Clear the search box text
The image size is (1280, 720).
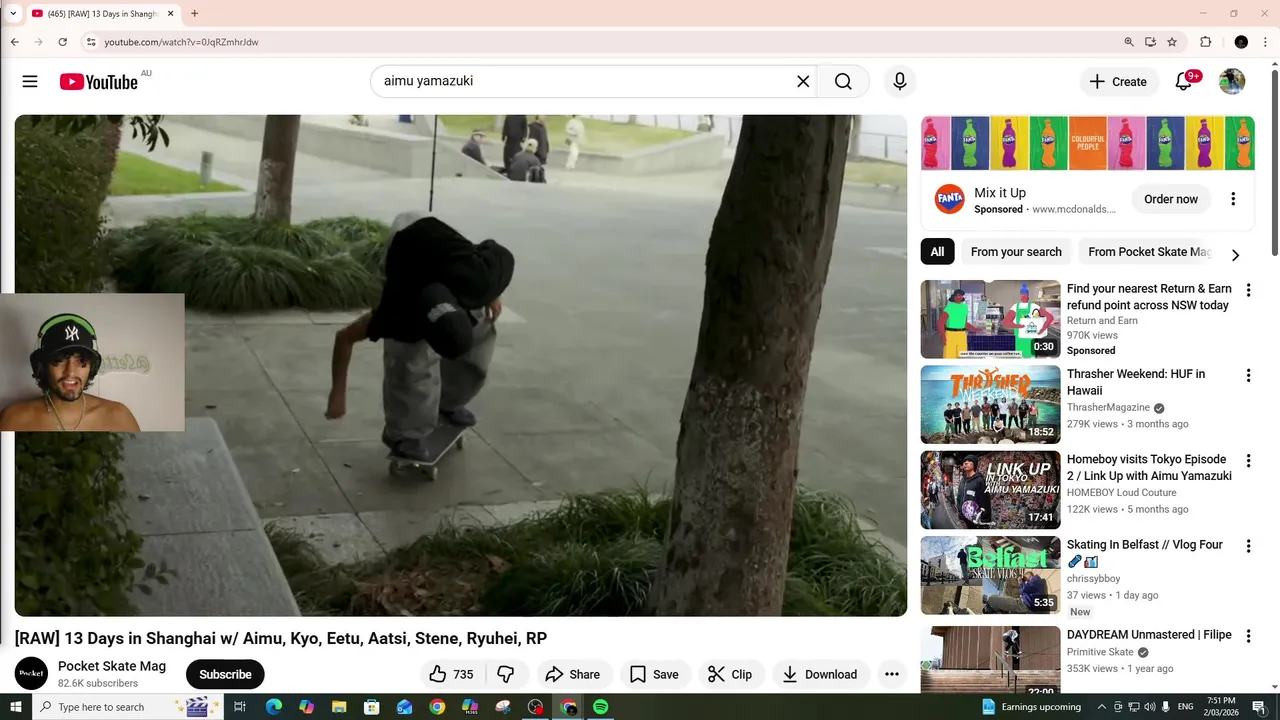click(803, 82)
